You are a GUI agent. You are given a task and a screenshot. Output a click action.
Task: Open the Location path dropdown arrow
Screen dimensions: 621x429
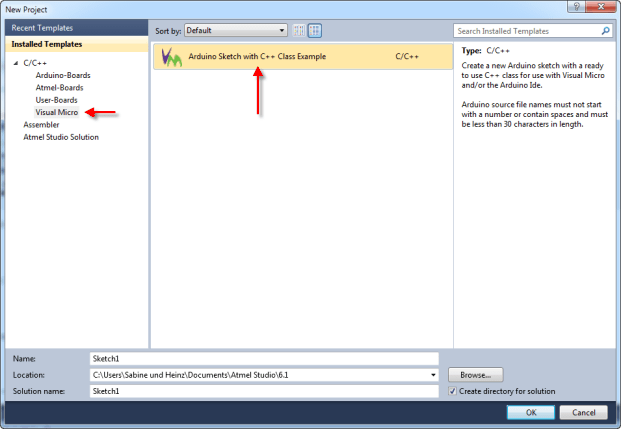tap(433, 375)
